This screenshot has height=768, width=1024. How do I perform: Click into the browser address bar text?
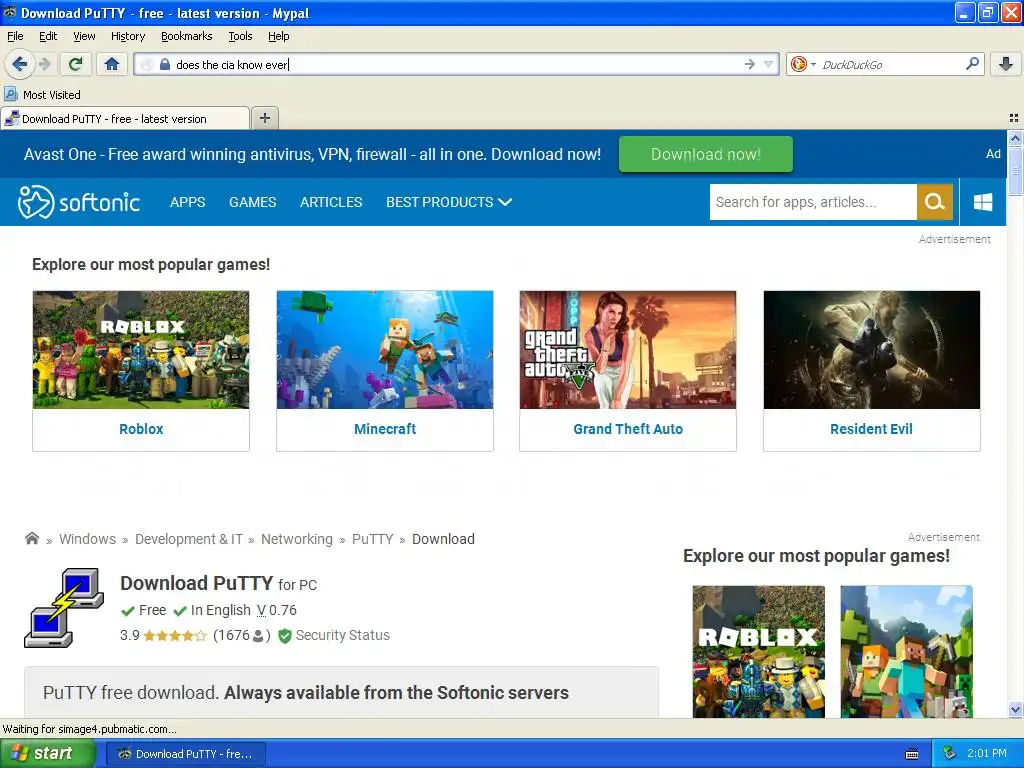click(457, 64)
